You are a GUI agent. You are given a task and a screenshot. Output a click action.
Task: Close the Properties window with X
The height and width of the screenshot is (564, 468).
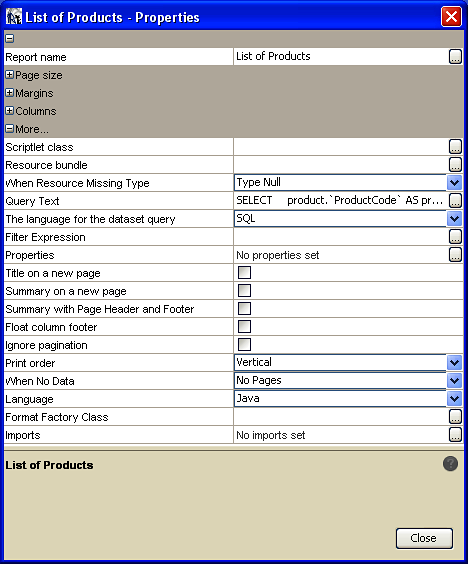451,17
